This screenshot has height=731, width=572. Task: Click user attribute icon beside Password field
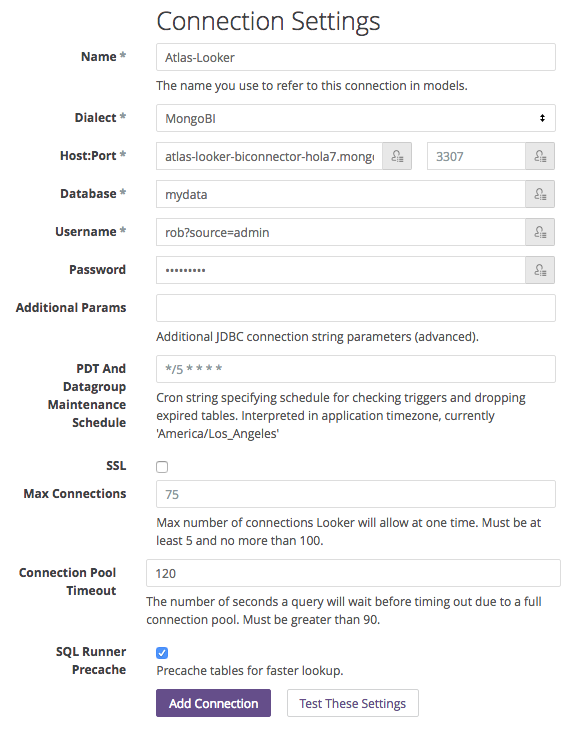coord(540,270)
